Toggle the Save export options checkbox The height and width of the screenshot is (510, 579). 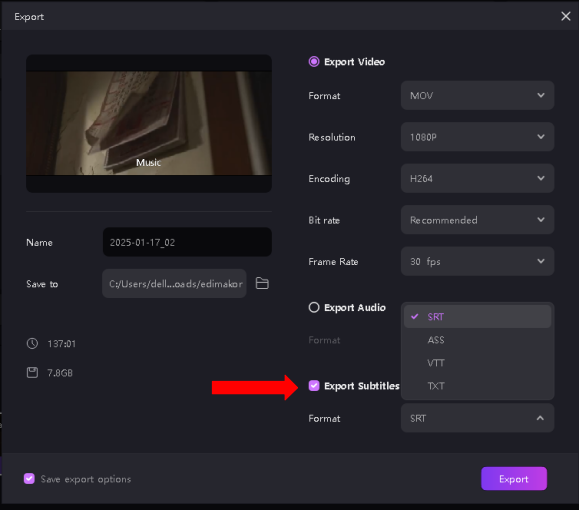tap(29, 479)
